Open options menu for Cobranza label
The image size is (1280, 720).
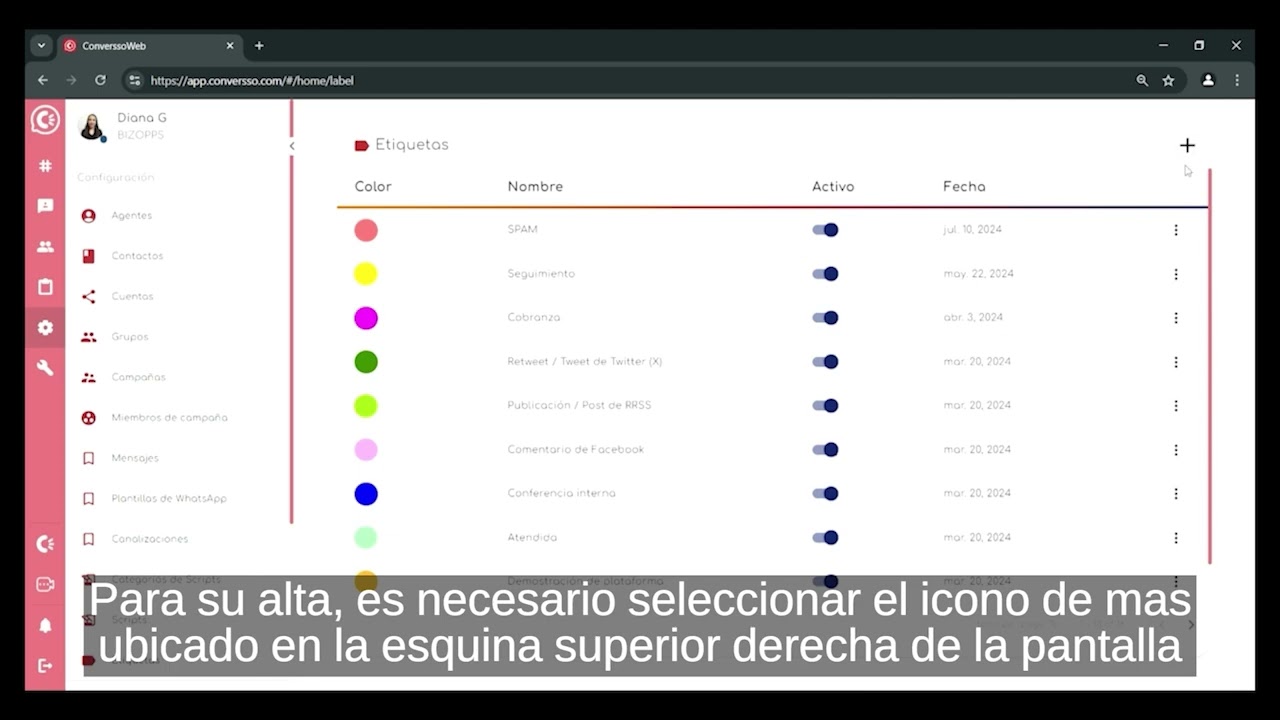click(x=1176, y=318)
